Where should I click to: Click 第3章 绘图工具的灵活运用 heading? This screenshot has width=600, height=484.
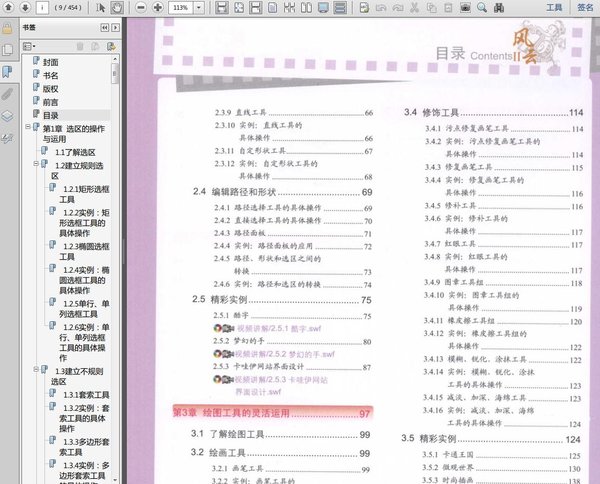coord(231,413)
